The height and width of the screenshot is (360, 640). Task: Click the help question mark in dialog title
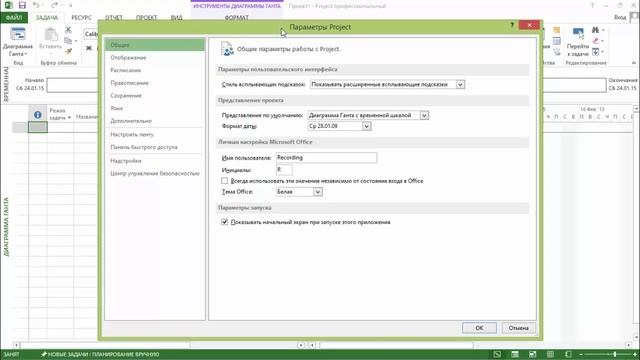coord(512,25)
